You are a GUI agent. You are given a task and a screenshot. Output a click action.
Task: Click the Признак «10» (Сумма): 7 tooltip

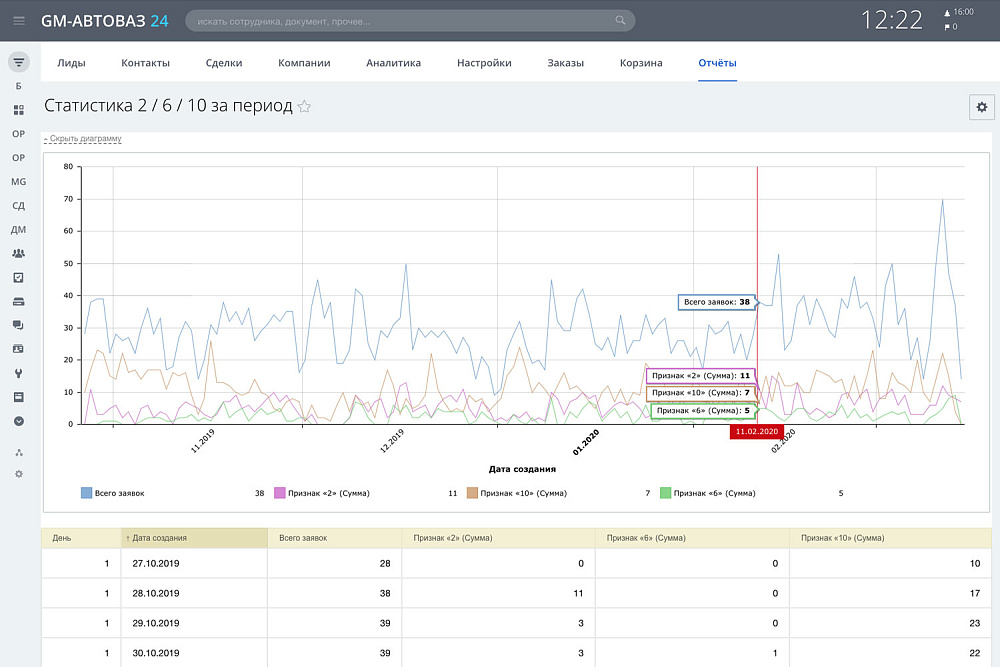tap(700, 393)
